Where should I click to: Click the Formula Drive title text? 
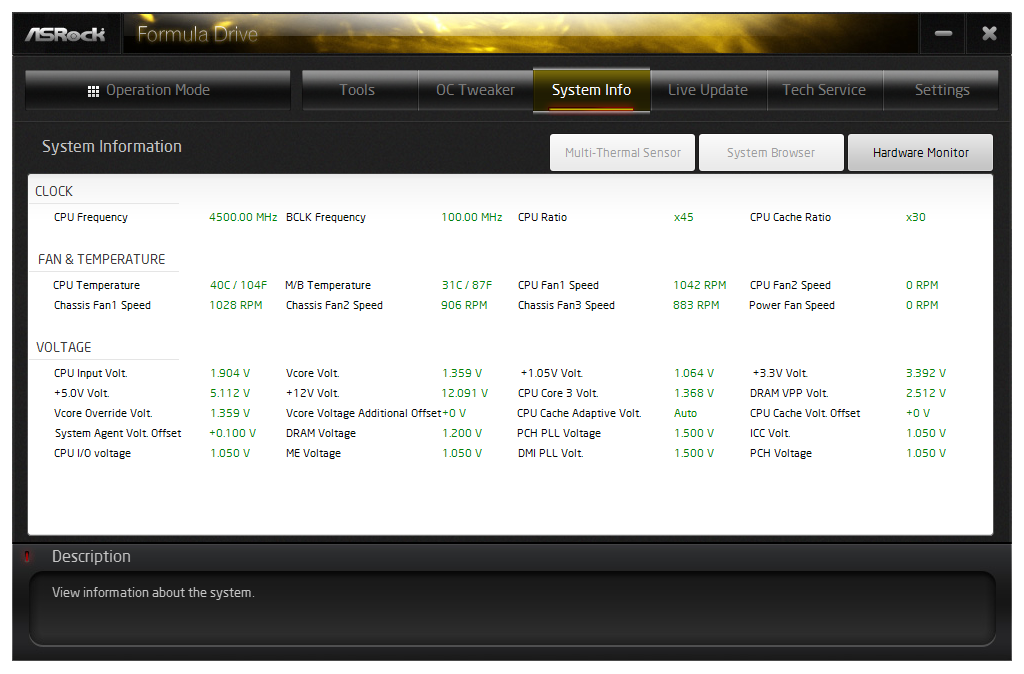tap(197, 35)
